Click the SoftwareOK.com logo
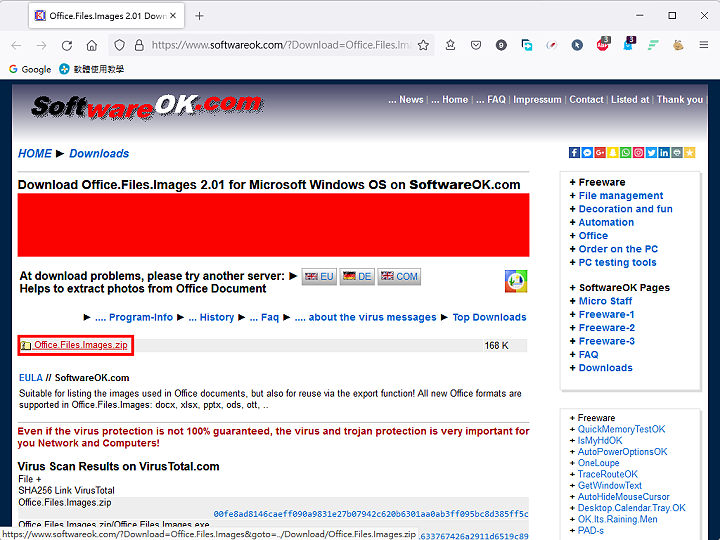This screenshot has width=720, height=540. point(147,107)
